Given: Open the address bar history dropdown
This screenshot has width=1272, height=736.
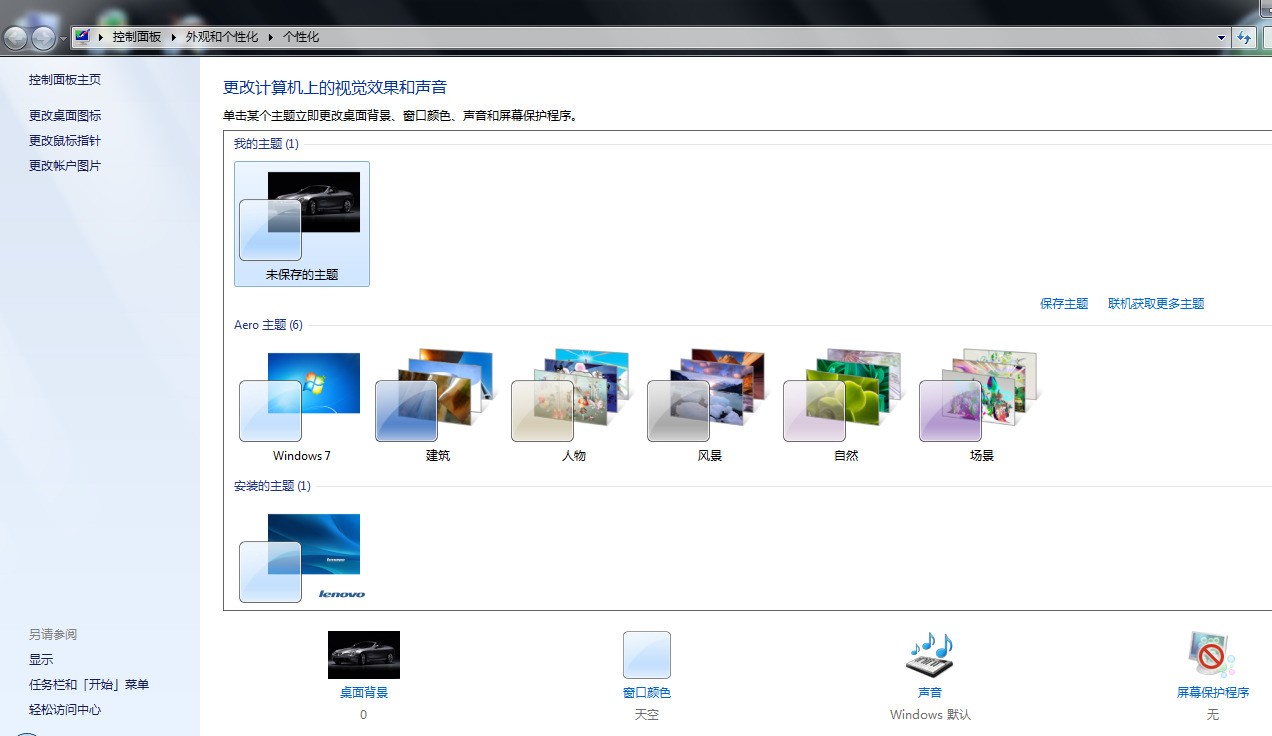Looking at the screenshot, I should (x=1222, y=36).
